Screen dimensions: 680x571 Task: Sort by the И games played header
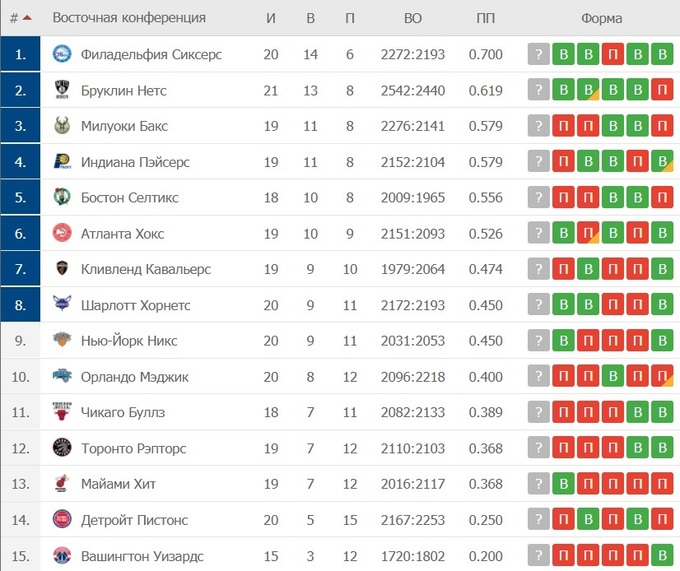[271, 18]
